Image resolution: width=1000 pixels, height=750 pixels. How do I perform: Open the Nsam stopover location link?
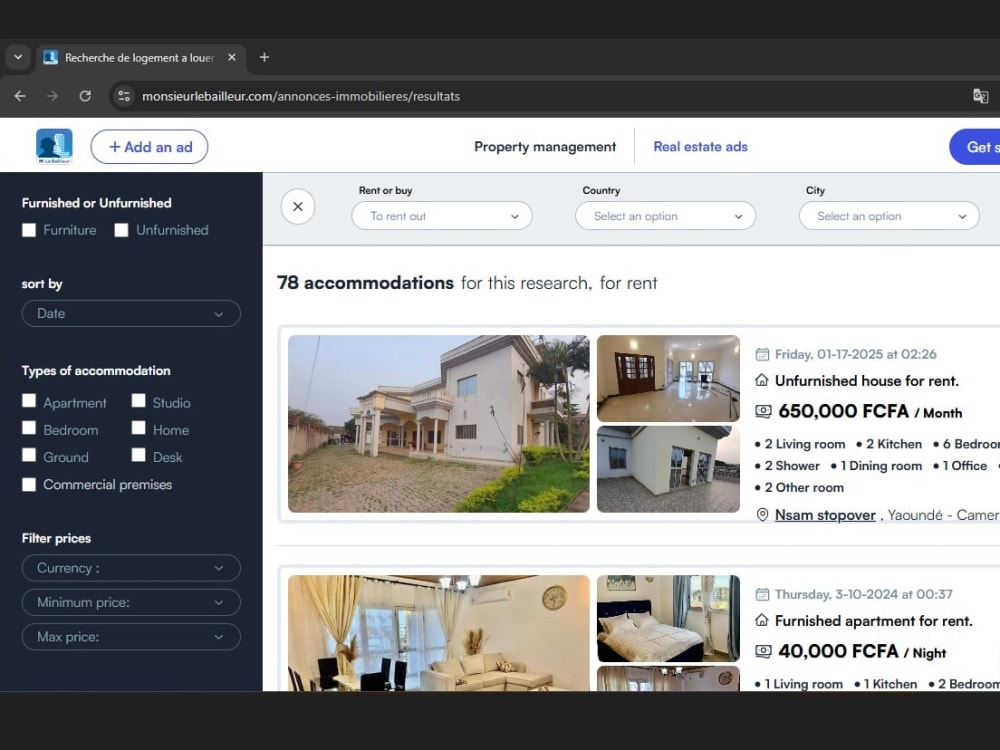click(825, 515)
